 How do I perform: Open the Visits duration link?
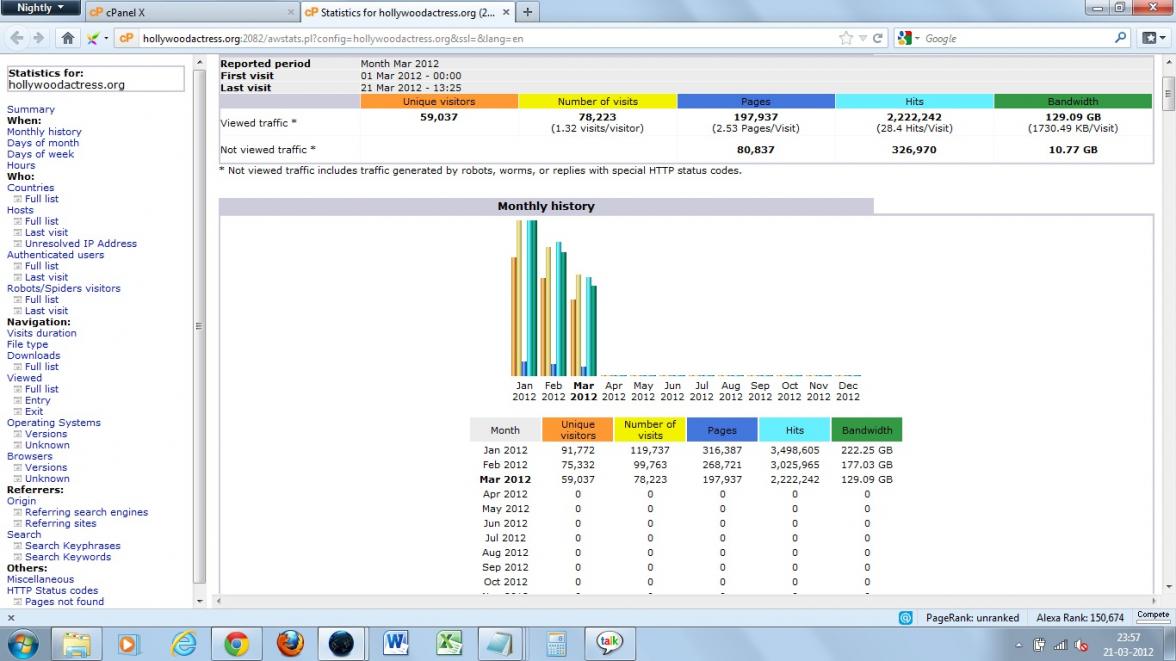(x=42, y=334)
